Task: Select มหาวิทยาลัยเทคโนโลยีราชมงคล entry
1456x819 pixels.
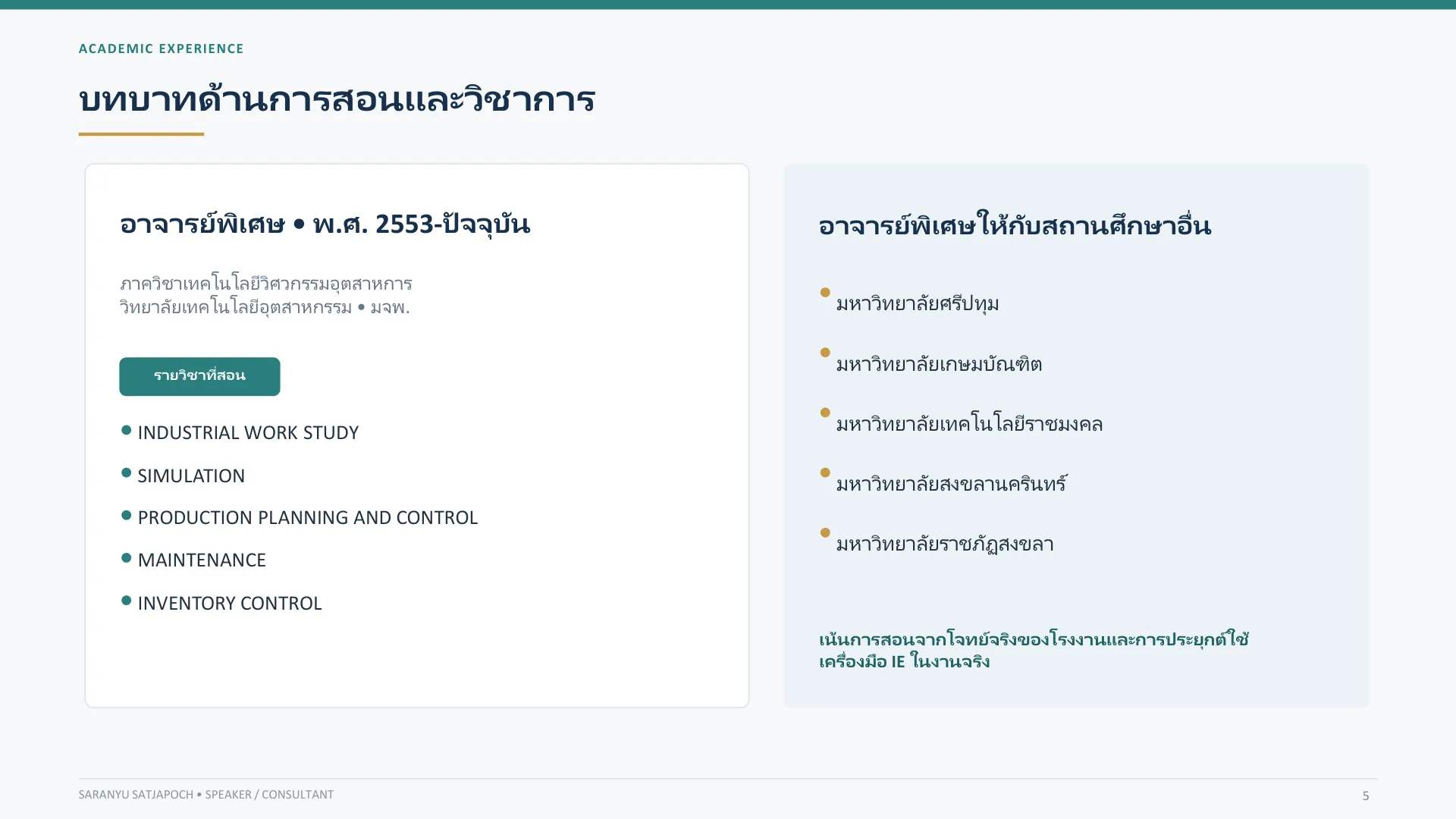Action: coord(969,424)
